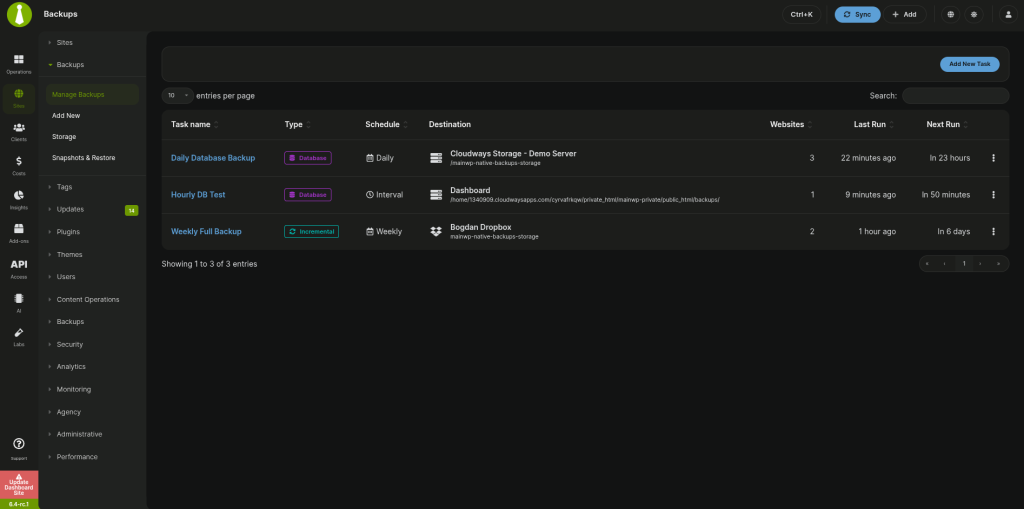Open the Costs dollar icon
The width and height of the screenshot is (1024, 509).
(19, 166)
